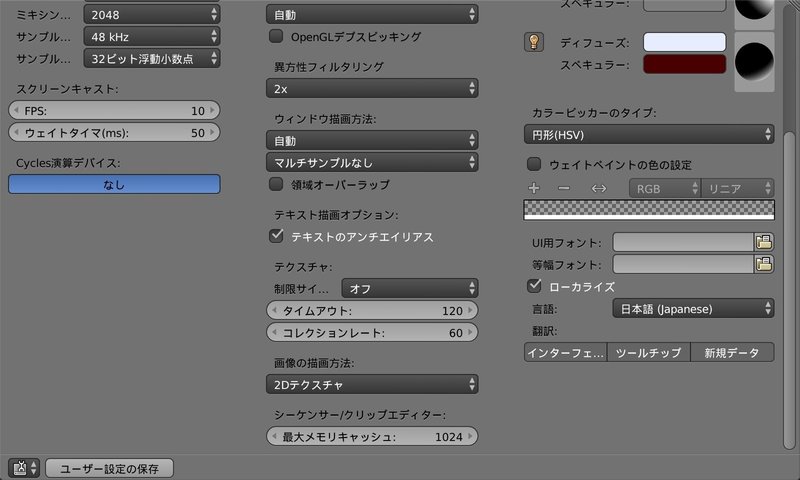Click the plus icon on the color ramp
The width and height of the screenshot is (800, 480).
(x=534, y=188)
